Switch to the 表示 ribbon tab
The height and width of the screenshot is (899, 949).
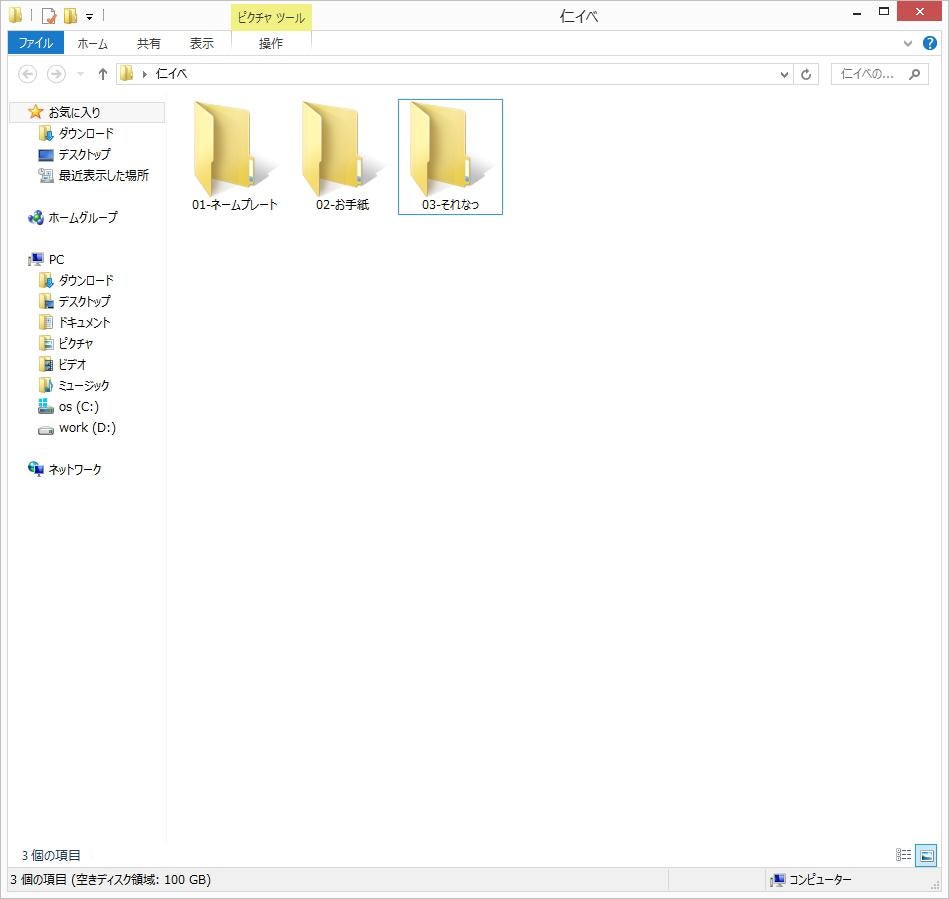tap(201, 43)
